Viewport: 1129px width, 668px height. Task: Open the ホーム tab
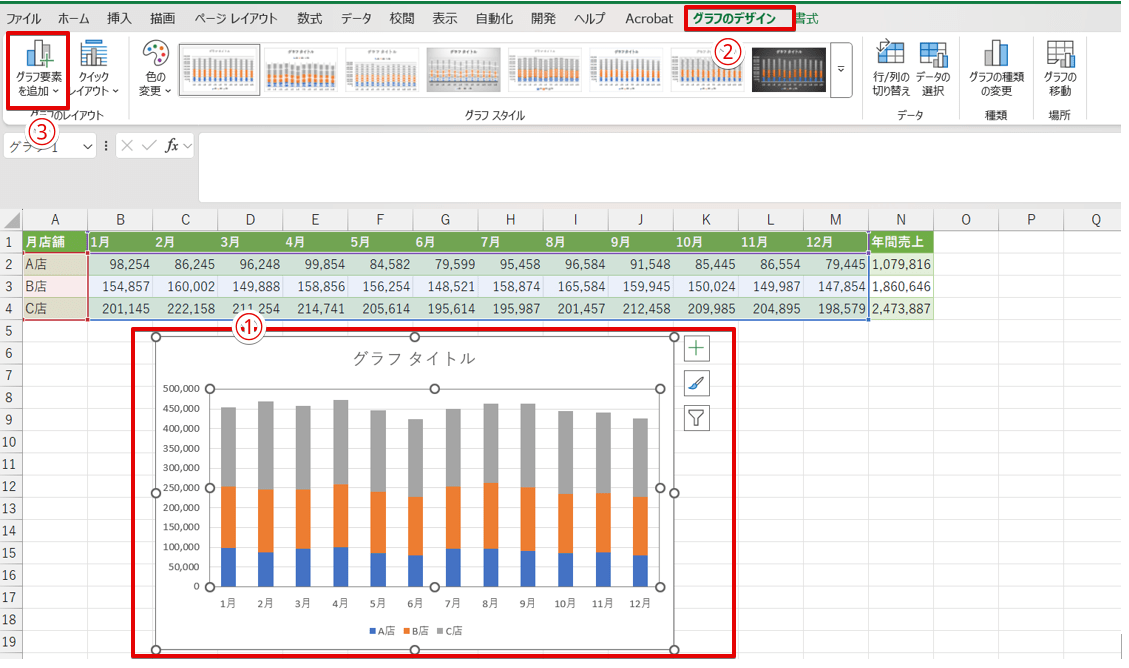(73, 19)
